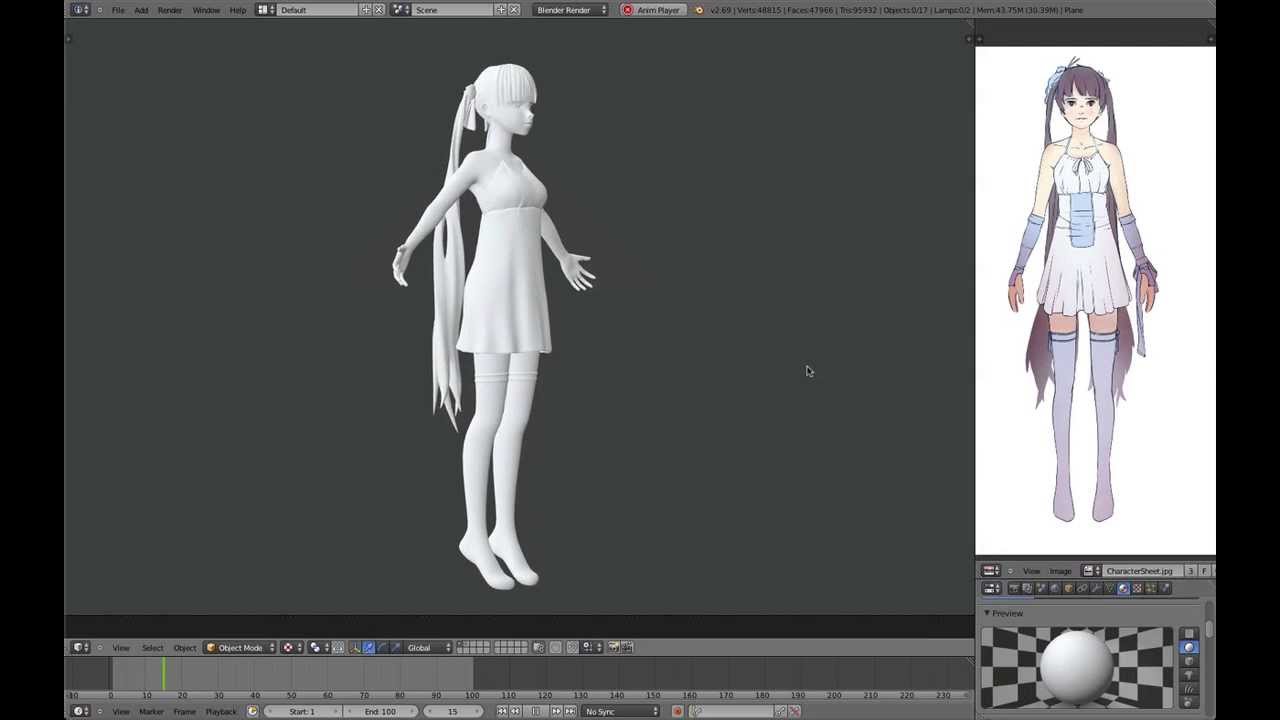1280x720 pixels.
Task: Click the green current frame indicator
Action: coord(164,675)
